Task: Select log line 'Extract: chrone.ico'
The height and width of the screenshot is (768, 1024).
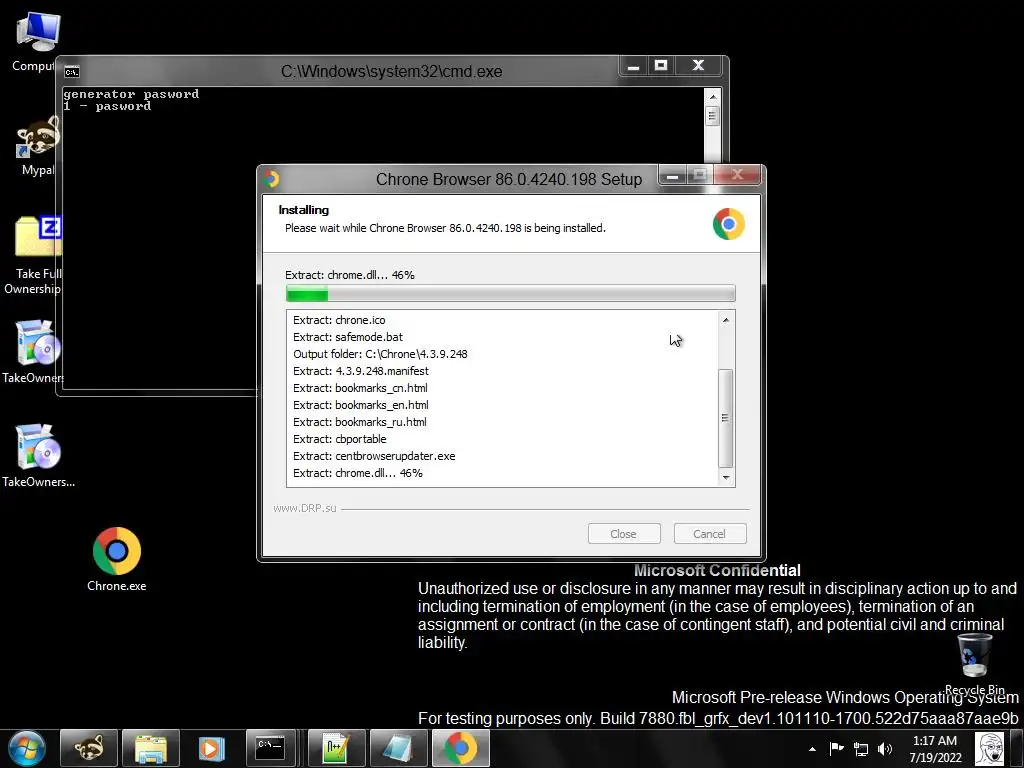Action: tap(339, 320)
